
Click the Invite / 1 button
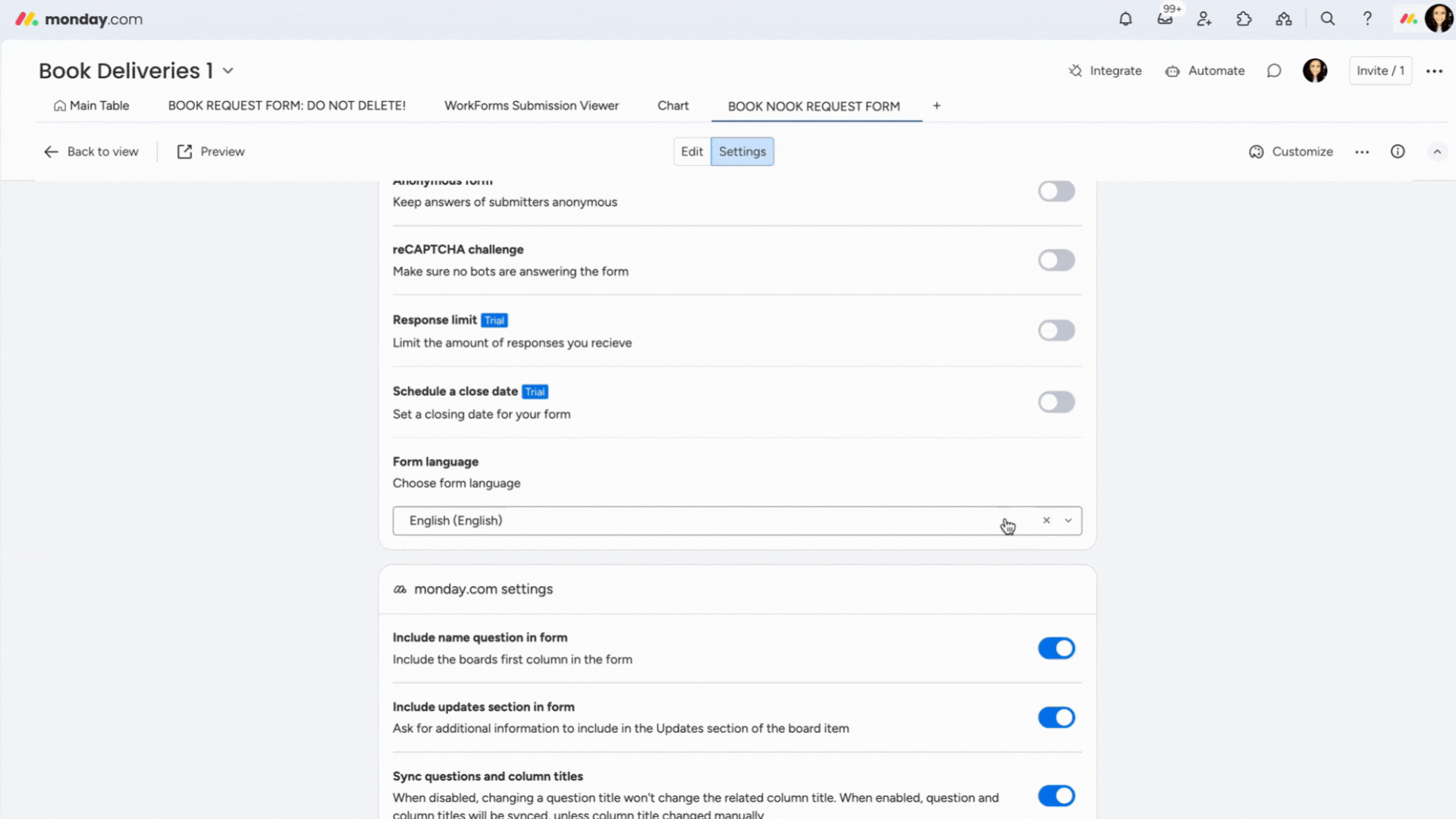[1380, 71]
